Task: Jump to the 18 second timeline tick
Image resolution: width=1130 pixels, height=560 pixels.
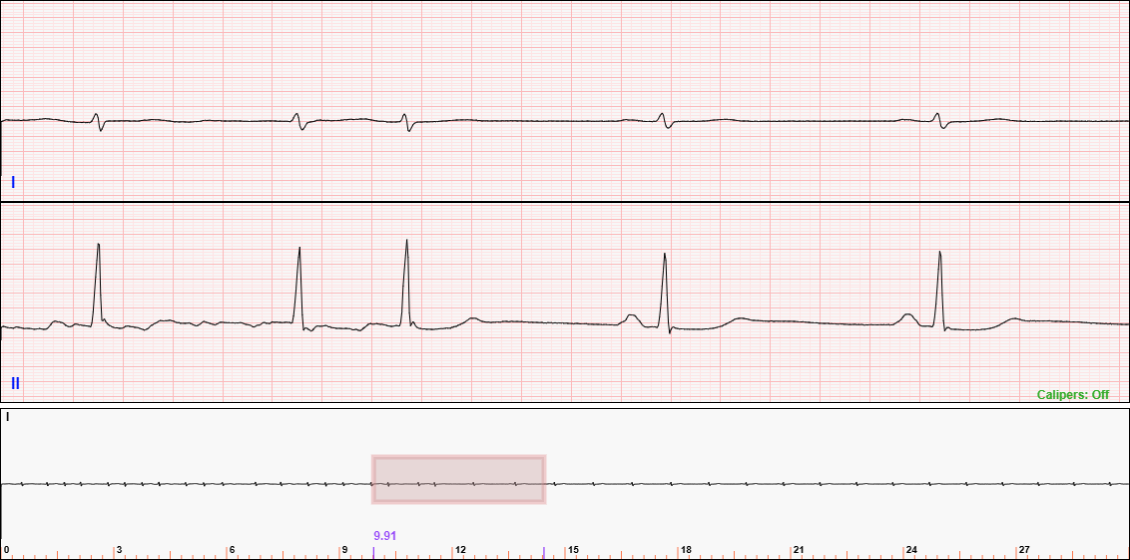Action: click(x=686, y=550)
